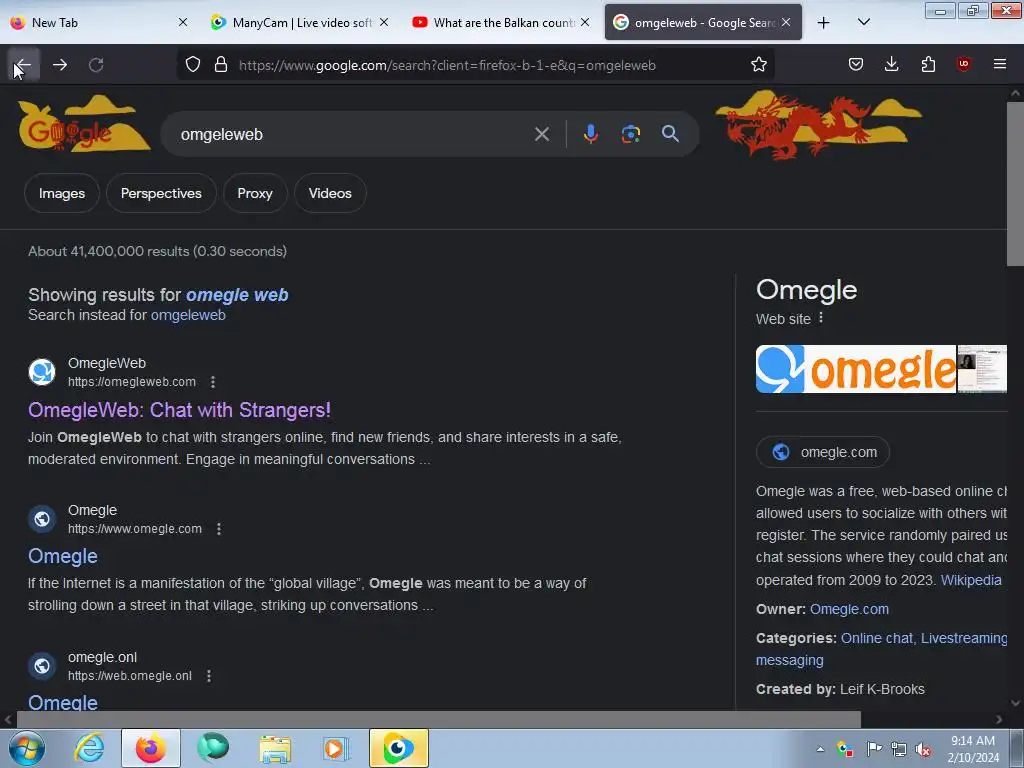Focus the Google search input field
Image resolution: width=1024 pixels, height=768 pixels.
tap(353, 135)
